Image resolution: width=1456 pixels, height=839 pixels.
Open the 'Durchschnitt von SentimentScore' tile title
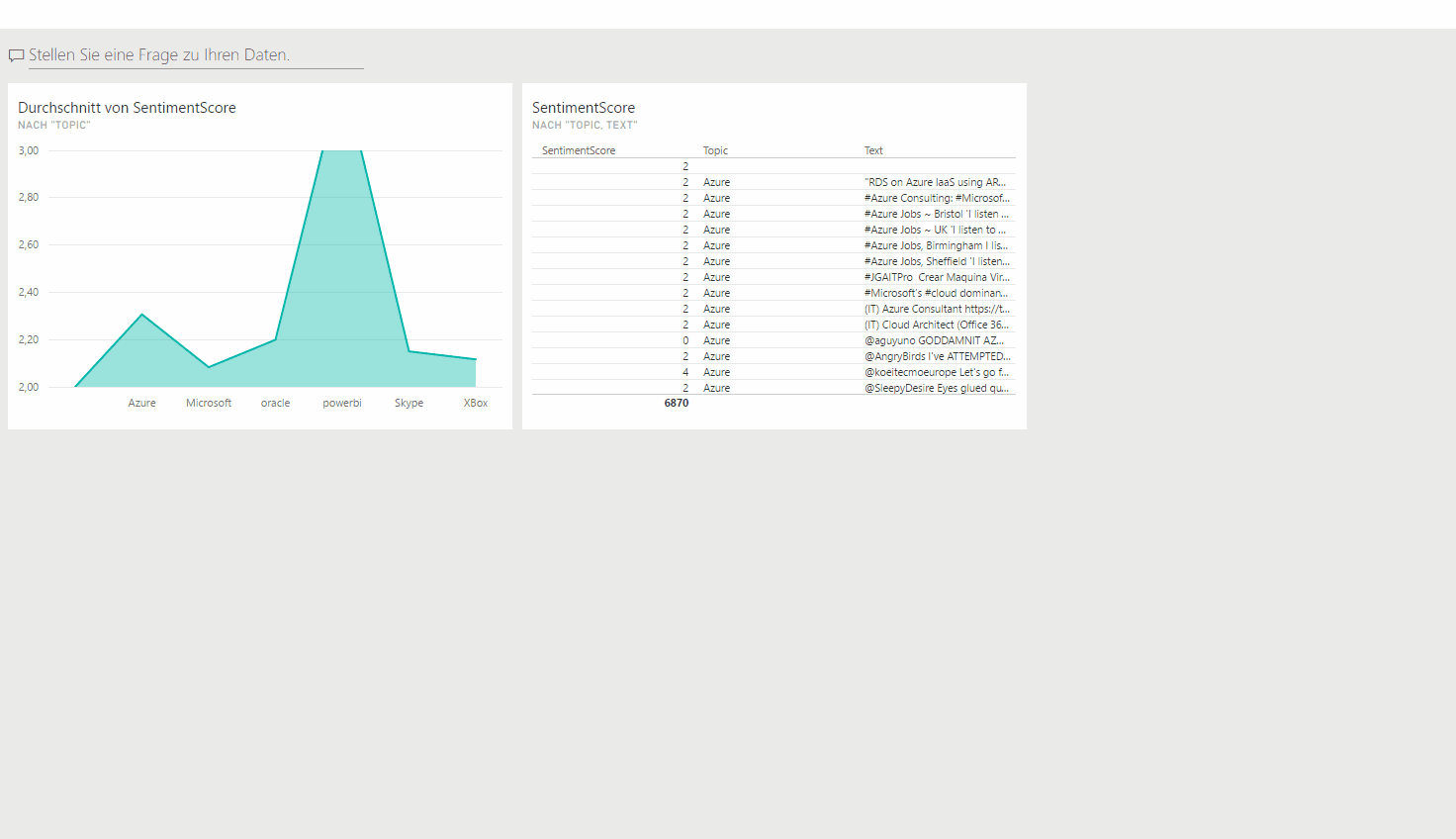pos(127,108)
